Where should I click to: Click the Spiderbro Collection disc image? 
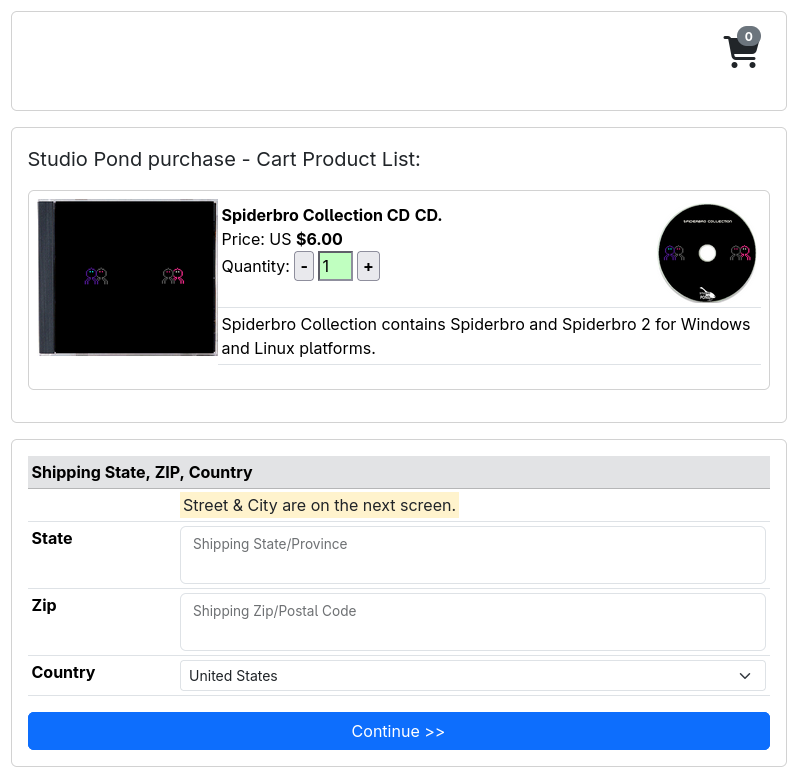(x=707, y=253)
